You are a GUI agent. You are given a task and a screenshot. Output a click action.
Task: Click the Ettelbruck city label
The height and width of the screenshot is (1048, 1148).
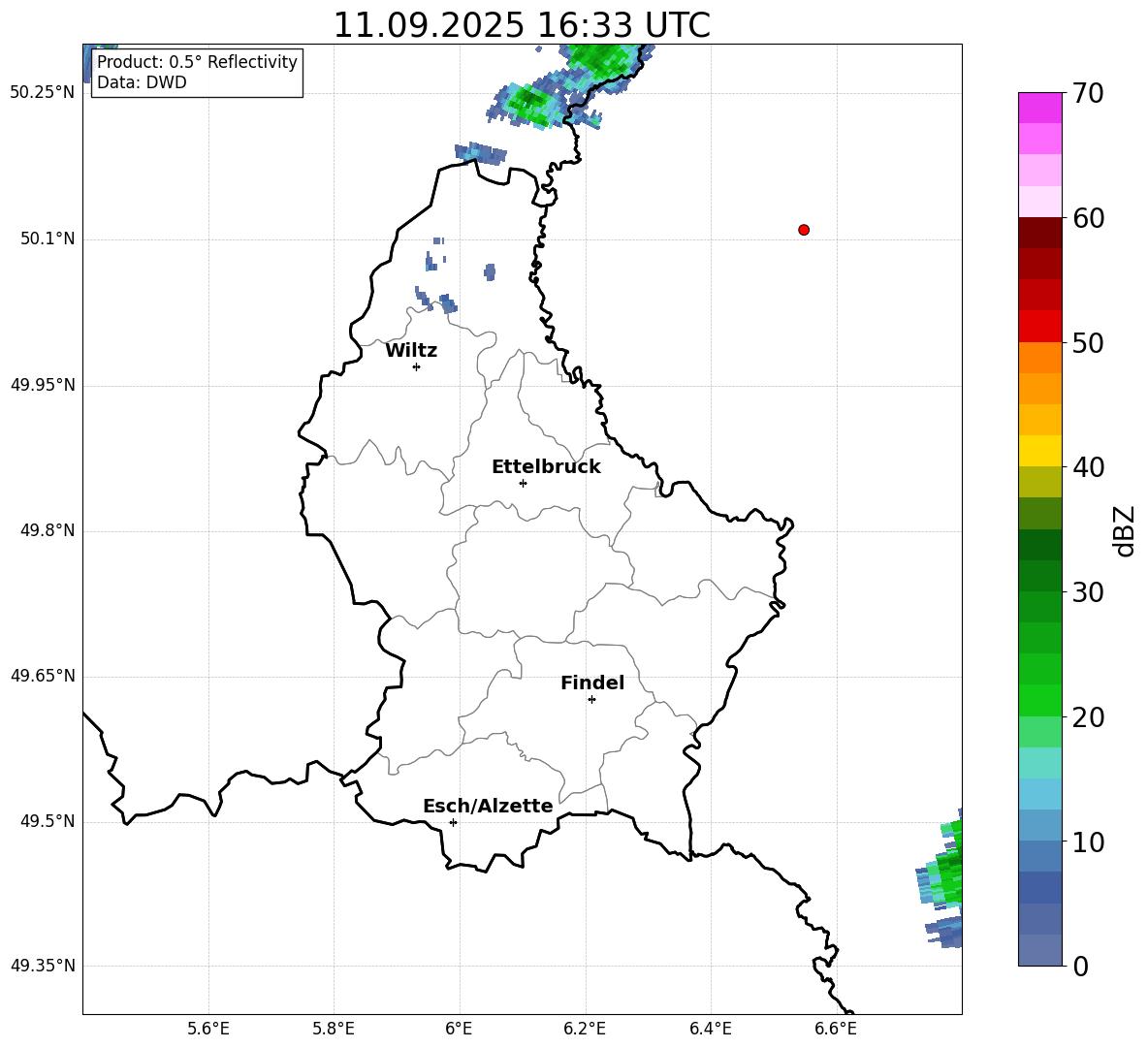546,467
